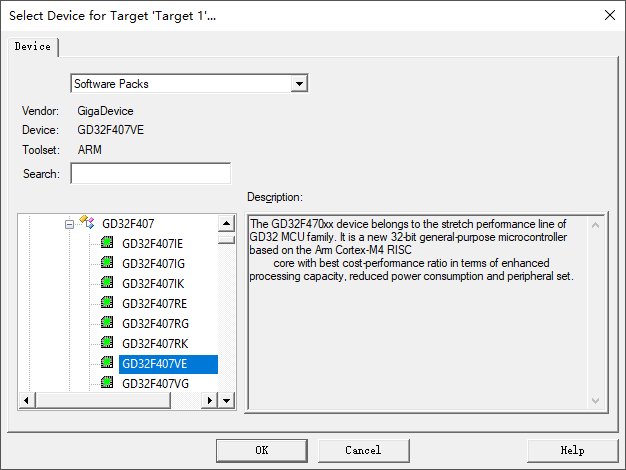
Task: Click the device tree horizontal scrollbar thumb
Action: click(x=103, y=400)
